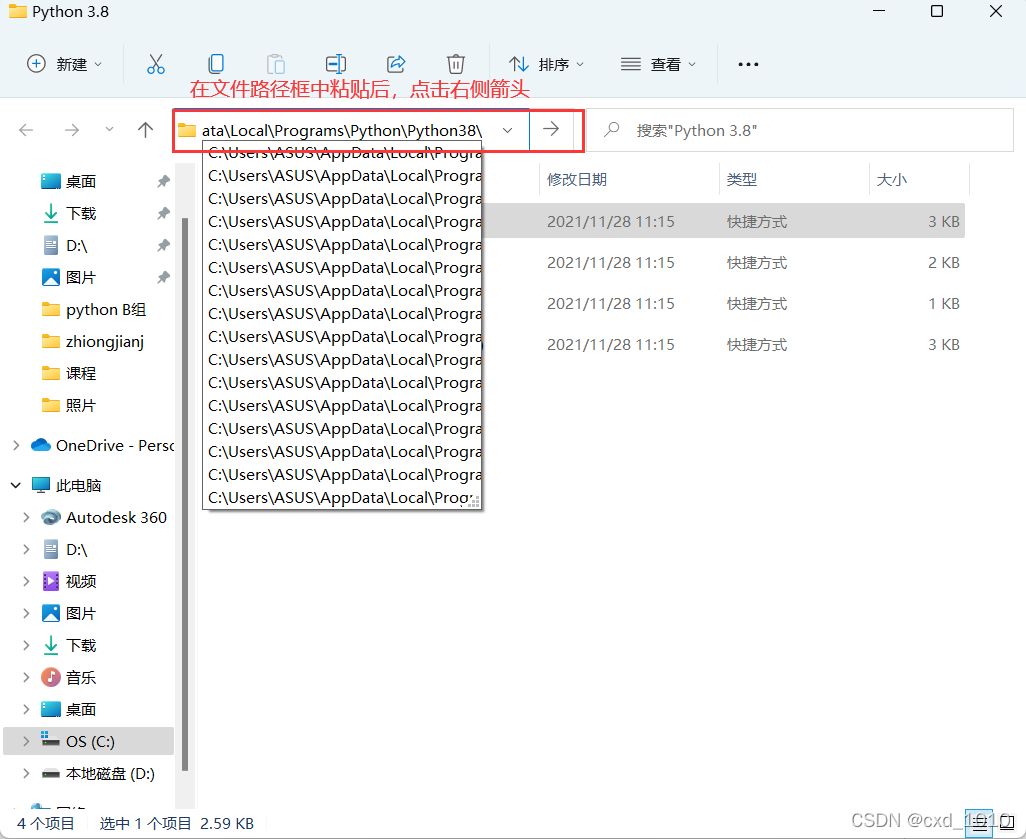1026x839 pixels.
Task: Expand the Autodesk 360 node
Action: [26, 517]
